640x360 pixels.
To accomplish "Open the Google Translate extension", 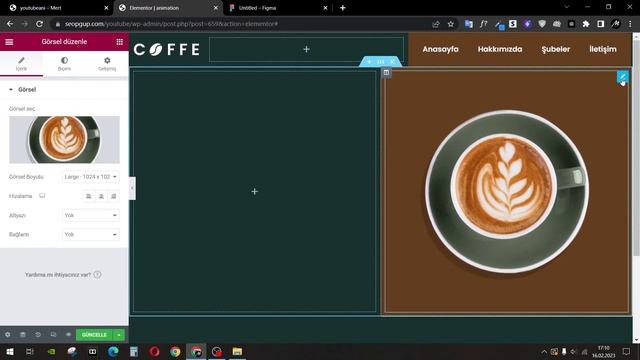I will (469, 24).
